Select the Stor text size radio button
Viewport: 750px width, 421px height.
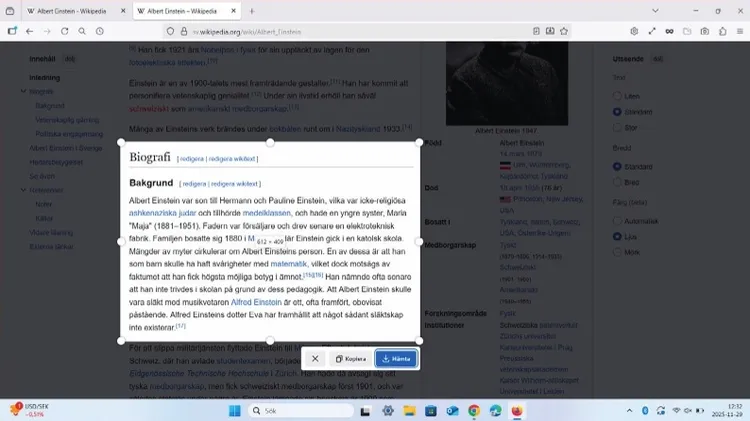click(617, 127)
